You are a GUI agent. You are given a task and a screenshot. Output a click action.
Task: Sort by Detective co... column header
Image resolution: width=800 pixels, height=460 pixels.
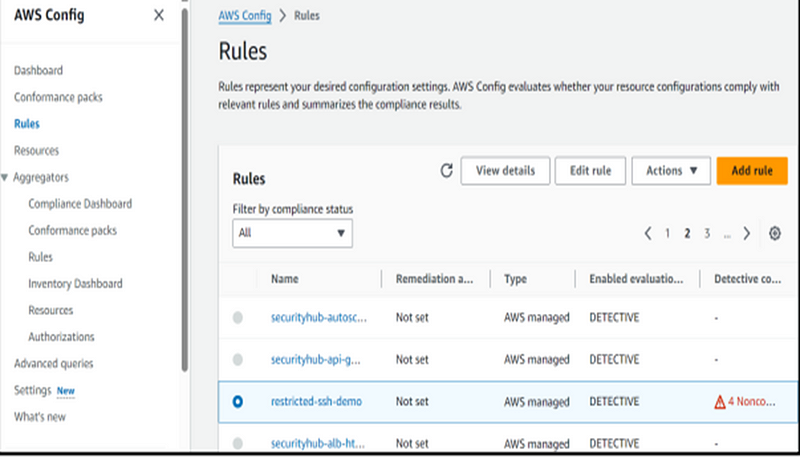pyautogui.click(x=747, y=279)
